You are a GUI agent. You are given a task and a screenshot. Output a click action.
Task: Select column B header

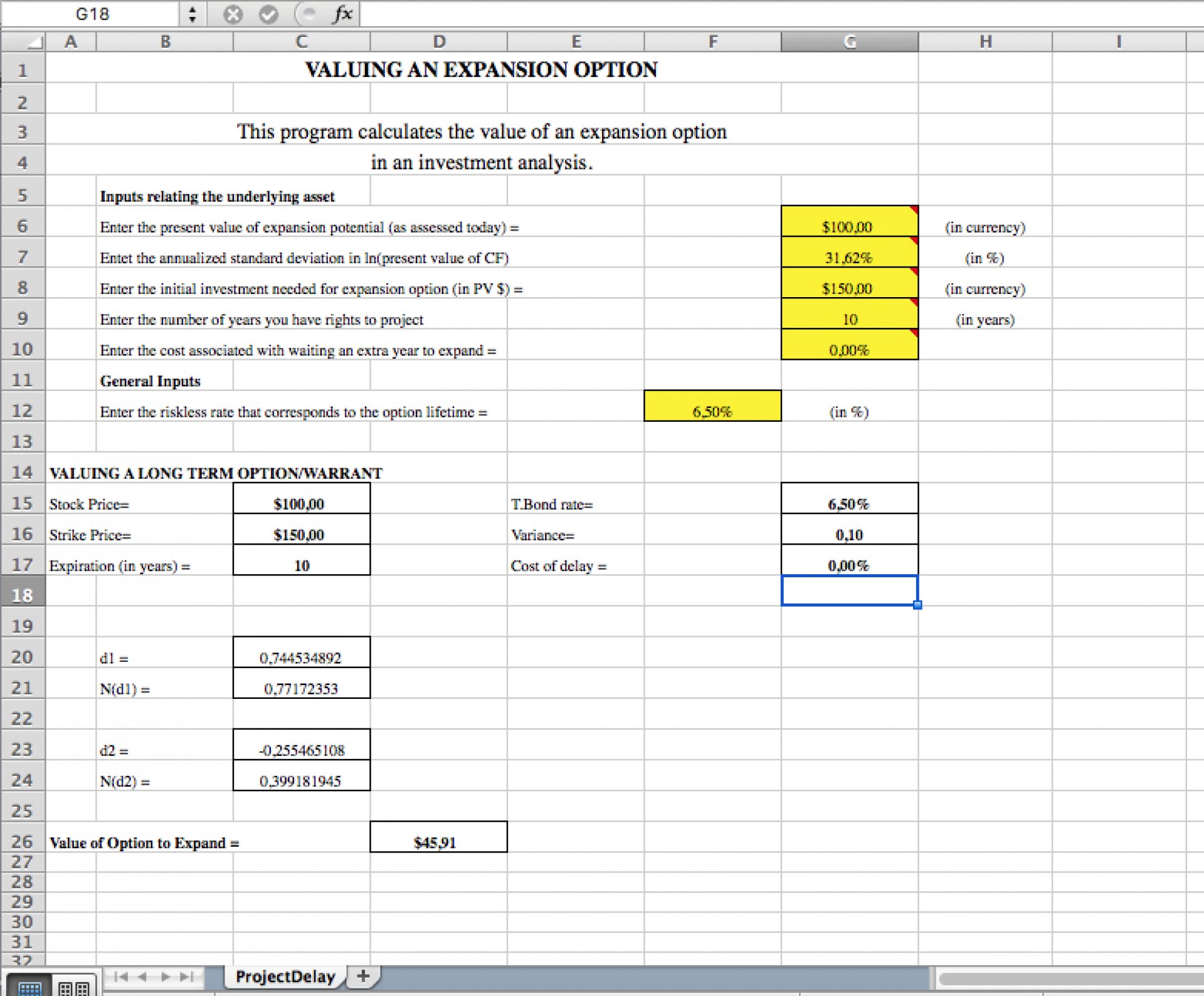pos(165,41)
